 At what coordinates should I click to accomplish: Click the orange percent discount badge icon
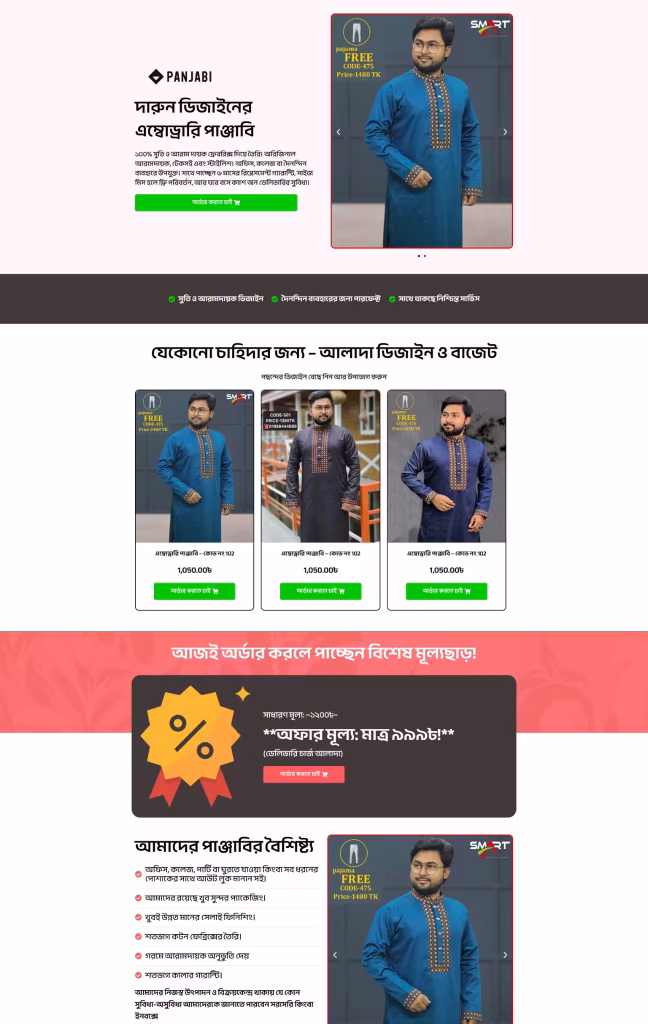(191, 744)
